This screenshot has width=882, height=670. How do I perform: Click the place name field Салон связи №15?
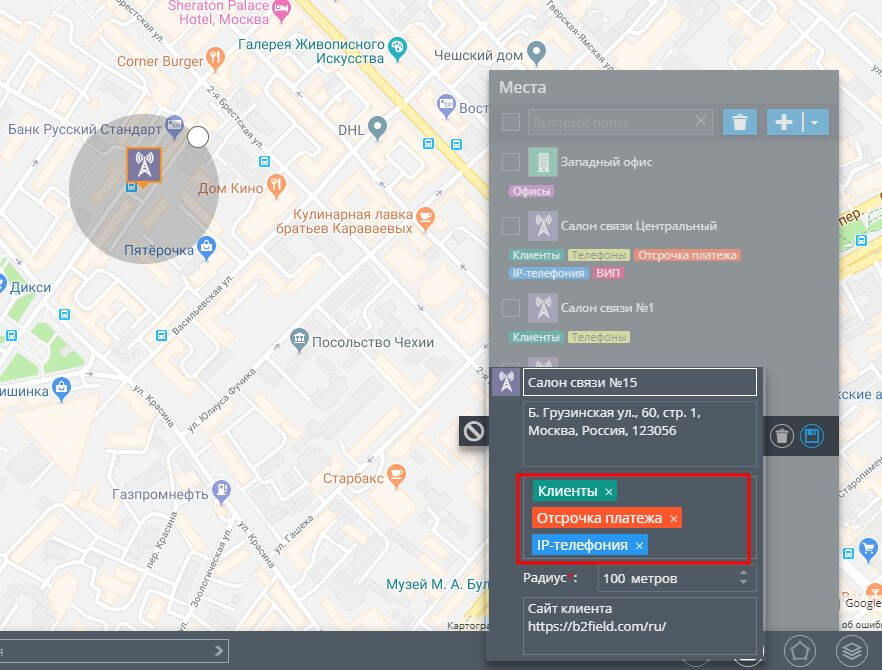coord(640,383)
